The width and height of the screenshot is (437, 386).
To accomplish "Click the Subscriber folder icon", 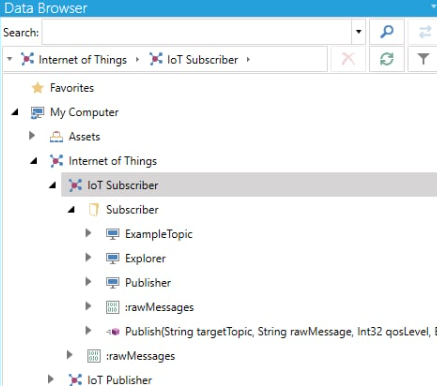I will [x=94, y=210].
